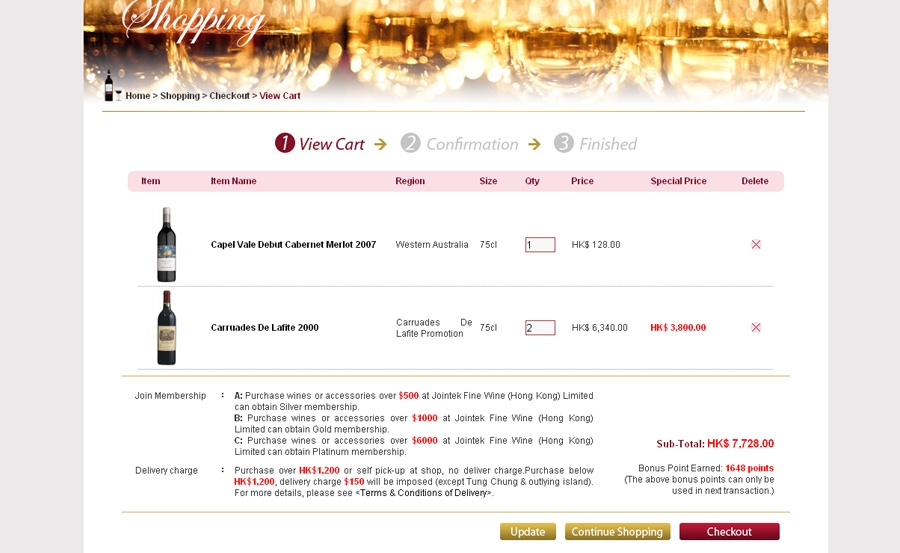Click the $500 Silver membership amount
The width and height of the screenshot is (900, 553).
click(409, 396)
